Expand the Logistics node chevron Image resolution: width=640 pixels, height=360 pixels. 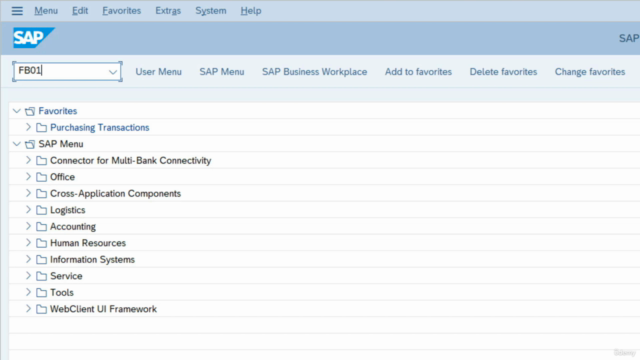tap(28, 210)
